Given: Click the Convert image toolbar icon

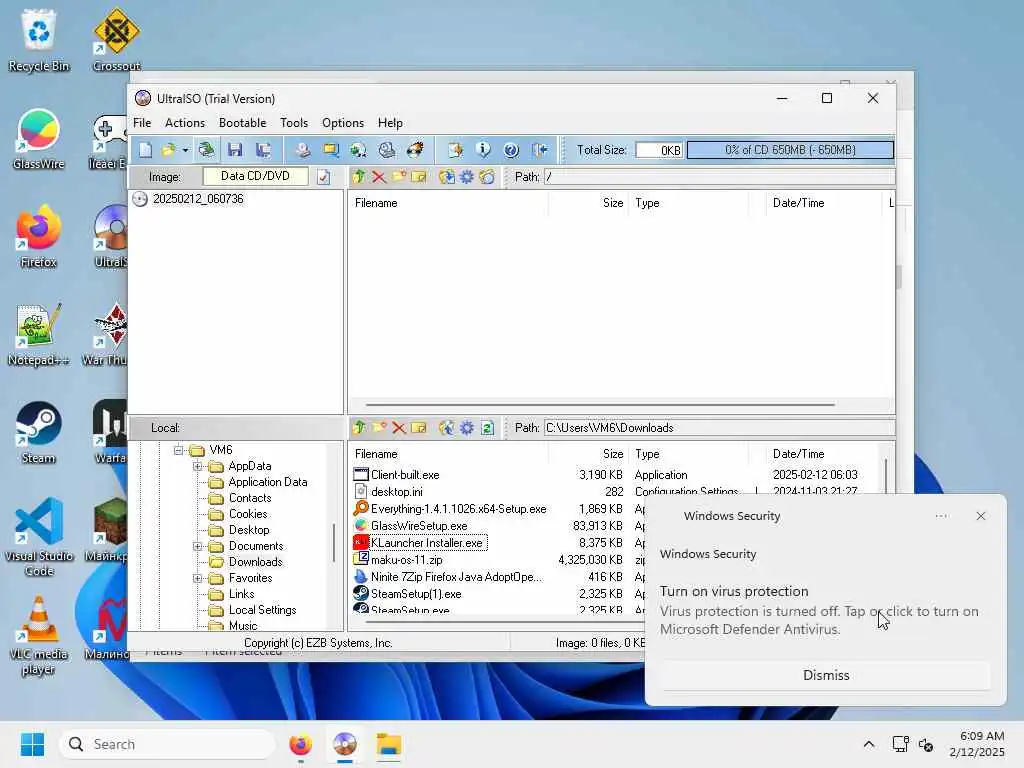Looking at the screenshot, I should 359,150.
